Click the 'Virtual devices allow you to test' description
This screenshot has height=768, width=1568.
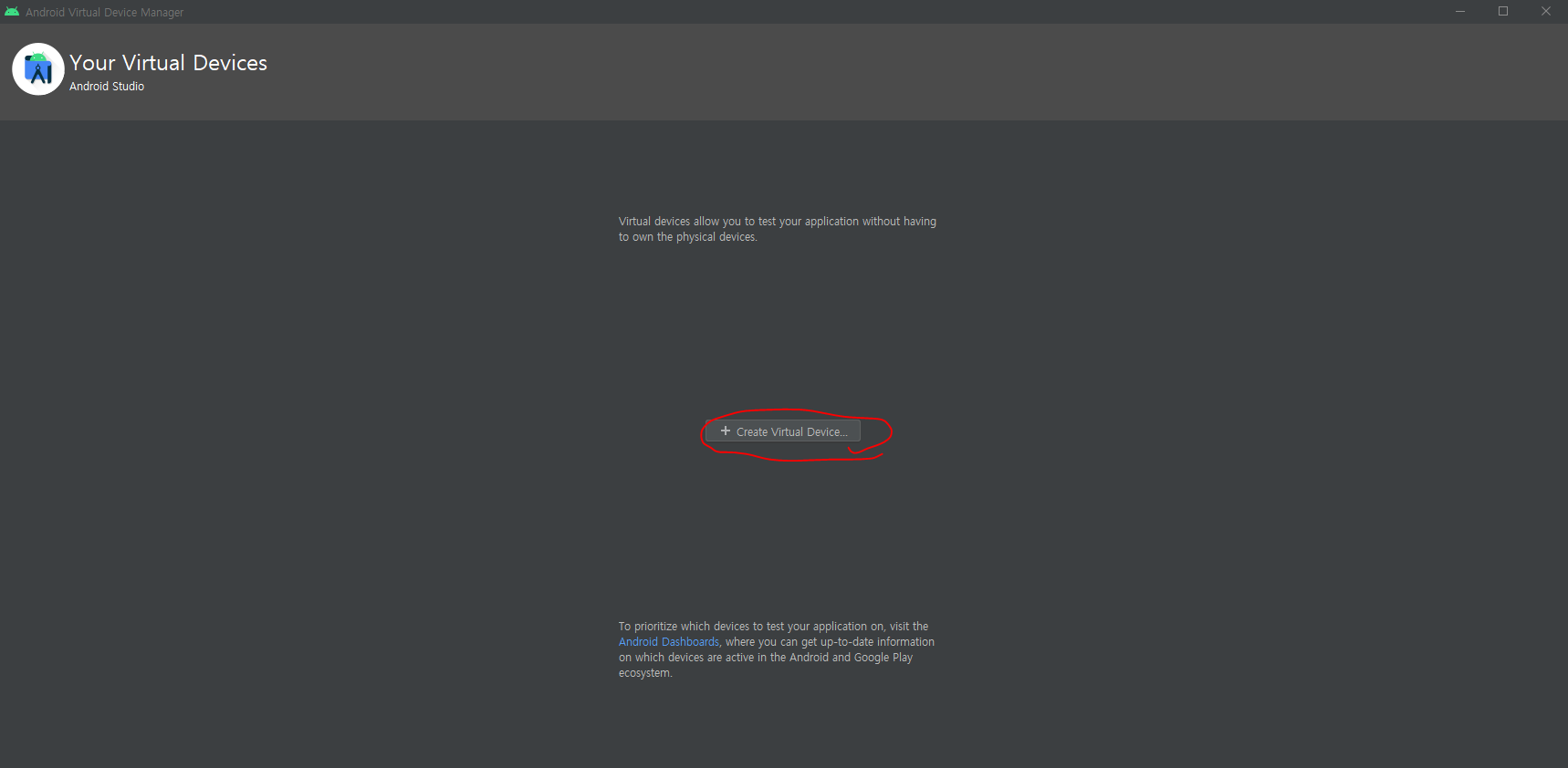(778, 229)
